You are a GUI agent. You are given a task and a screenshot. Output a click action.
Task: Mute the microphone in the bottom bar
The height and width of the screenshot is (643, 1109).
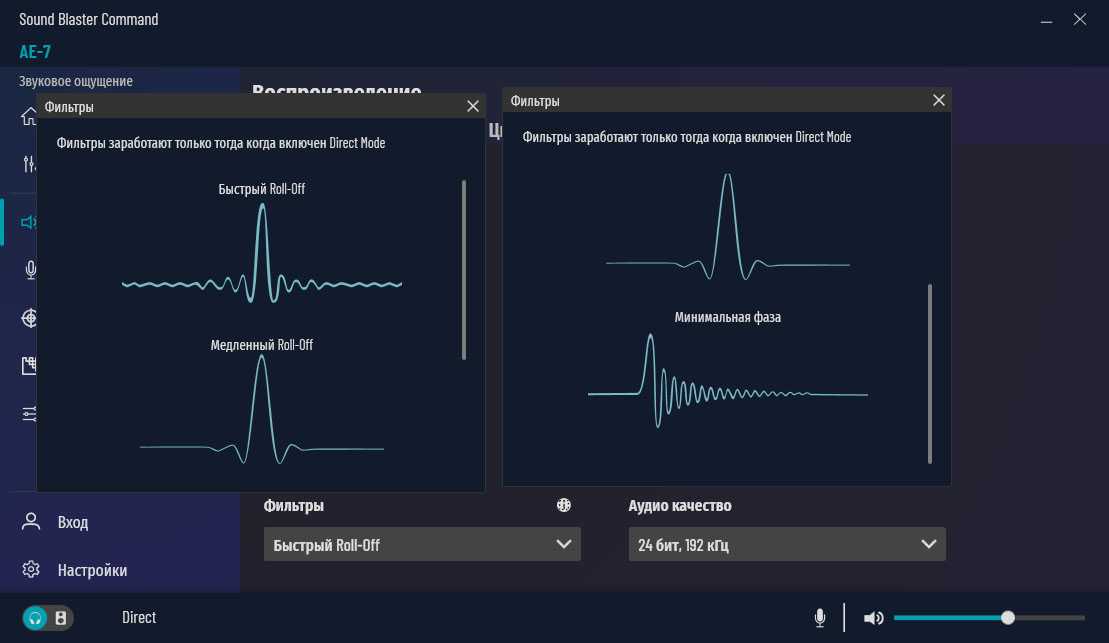click(x=820, y=618)
